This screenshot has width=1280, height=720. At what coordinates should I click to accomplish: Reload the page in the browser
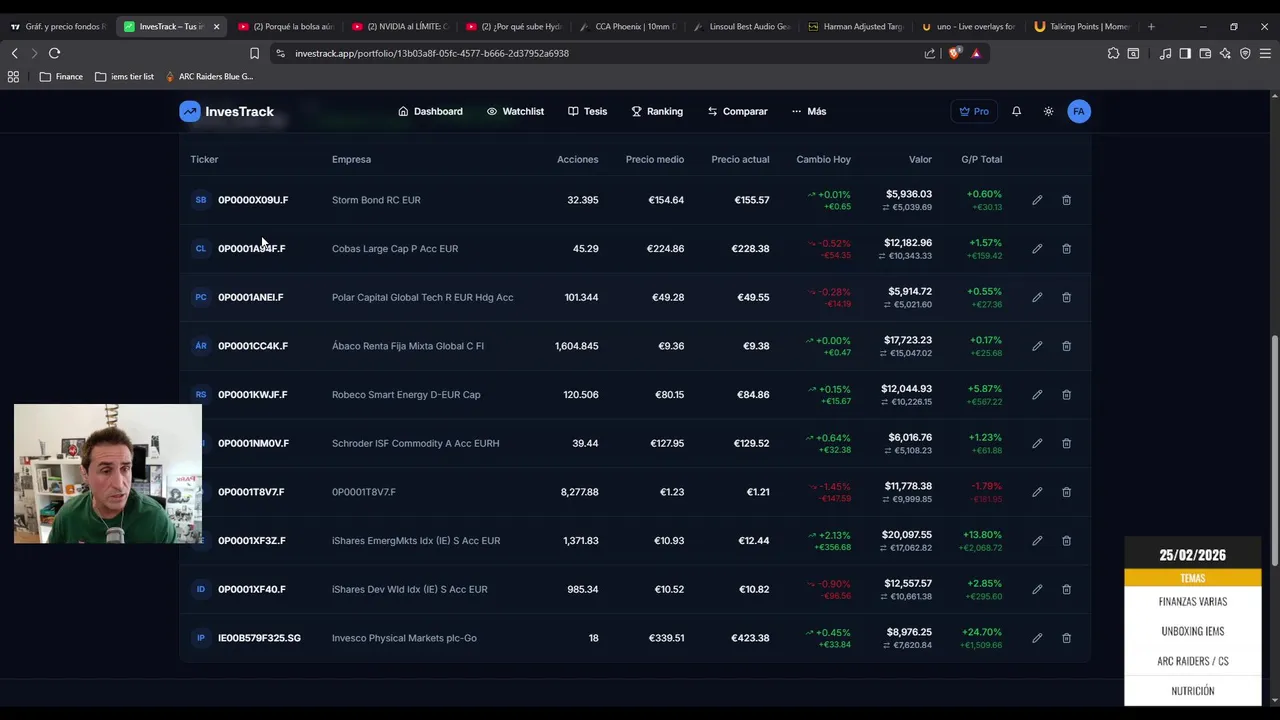point(54,53)
